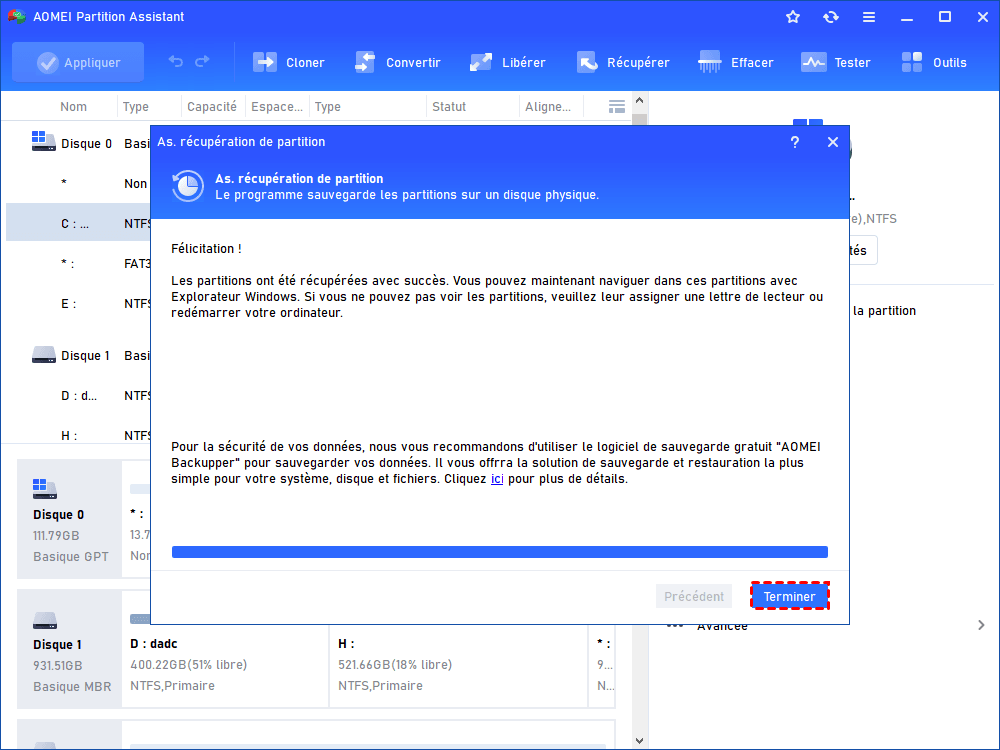This screenshot has height=750, width=1000.
Task: Launch the Tester tool
Action: coord(813,62)
